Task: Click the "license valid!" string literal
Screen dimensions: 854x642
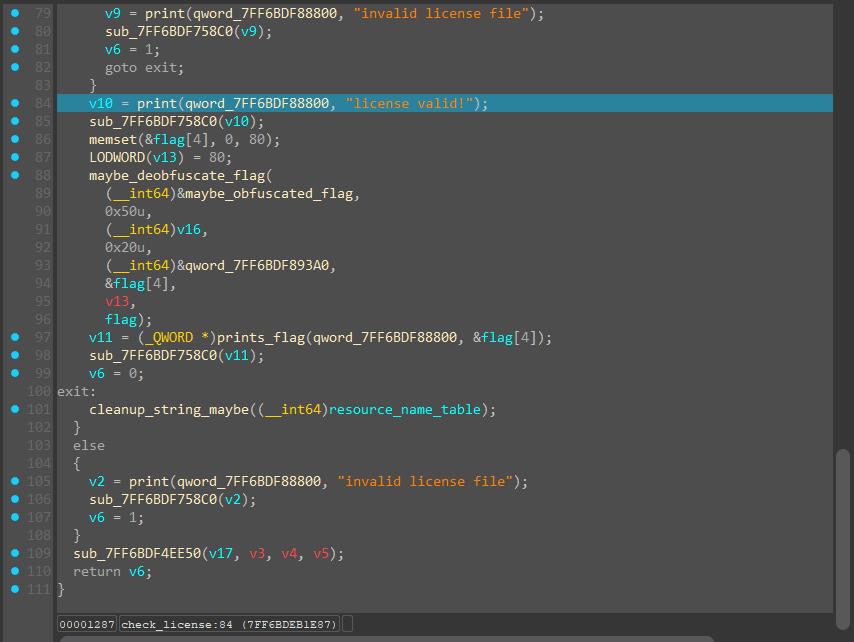Action: click(411, 104)
